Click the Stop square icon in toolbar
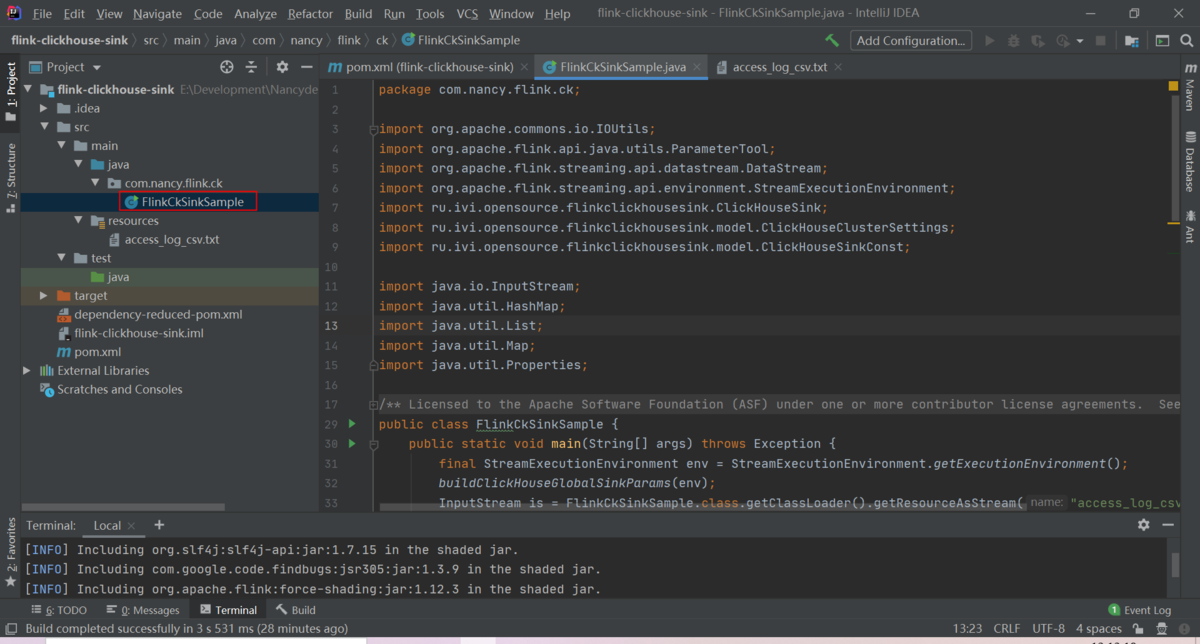Image resolution: width=1200 pixels, height=644 pixels. 1101,41
